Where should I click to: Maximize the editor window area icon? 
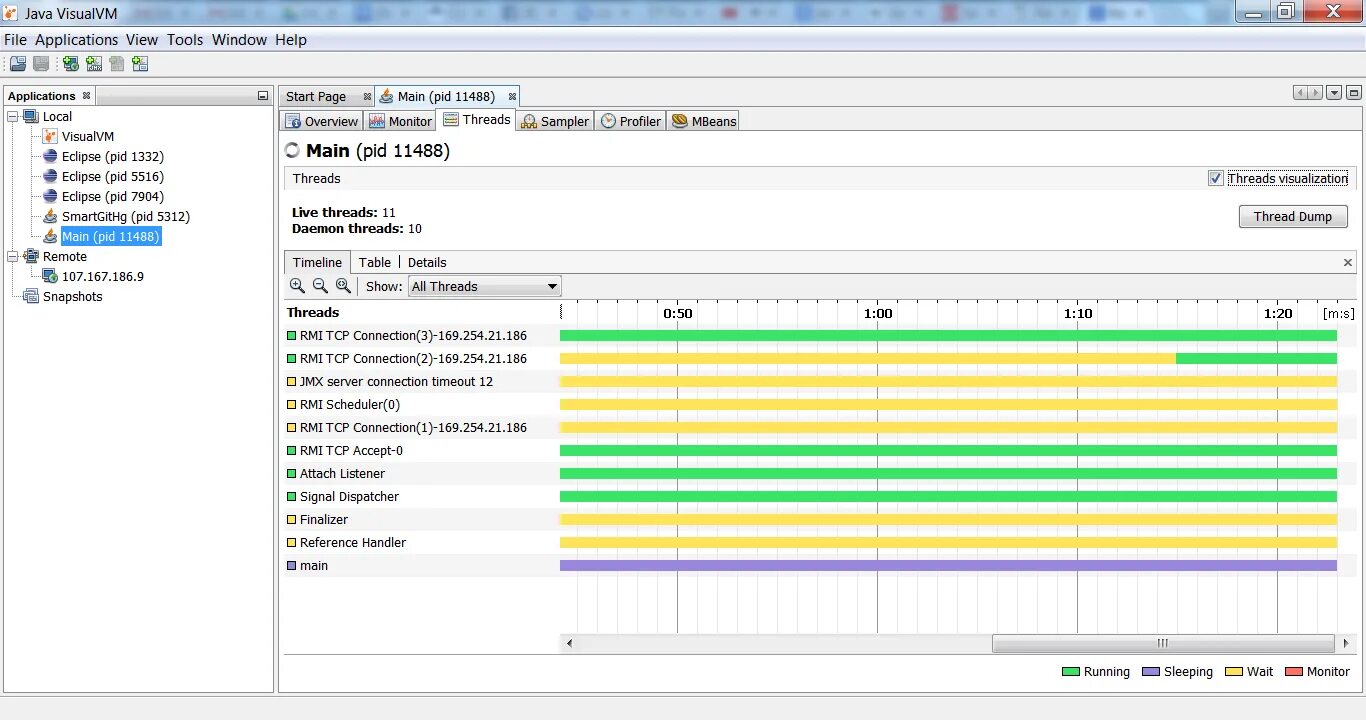(x=1353, y=93)
